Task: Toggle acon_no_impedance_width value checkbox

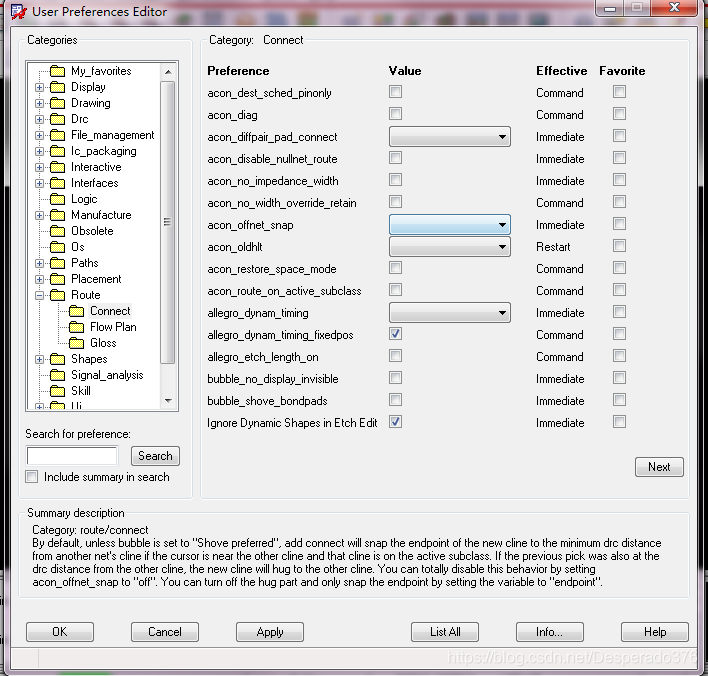Action: (x=396, y=180)
